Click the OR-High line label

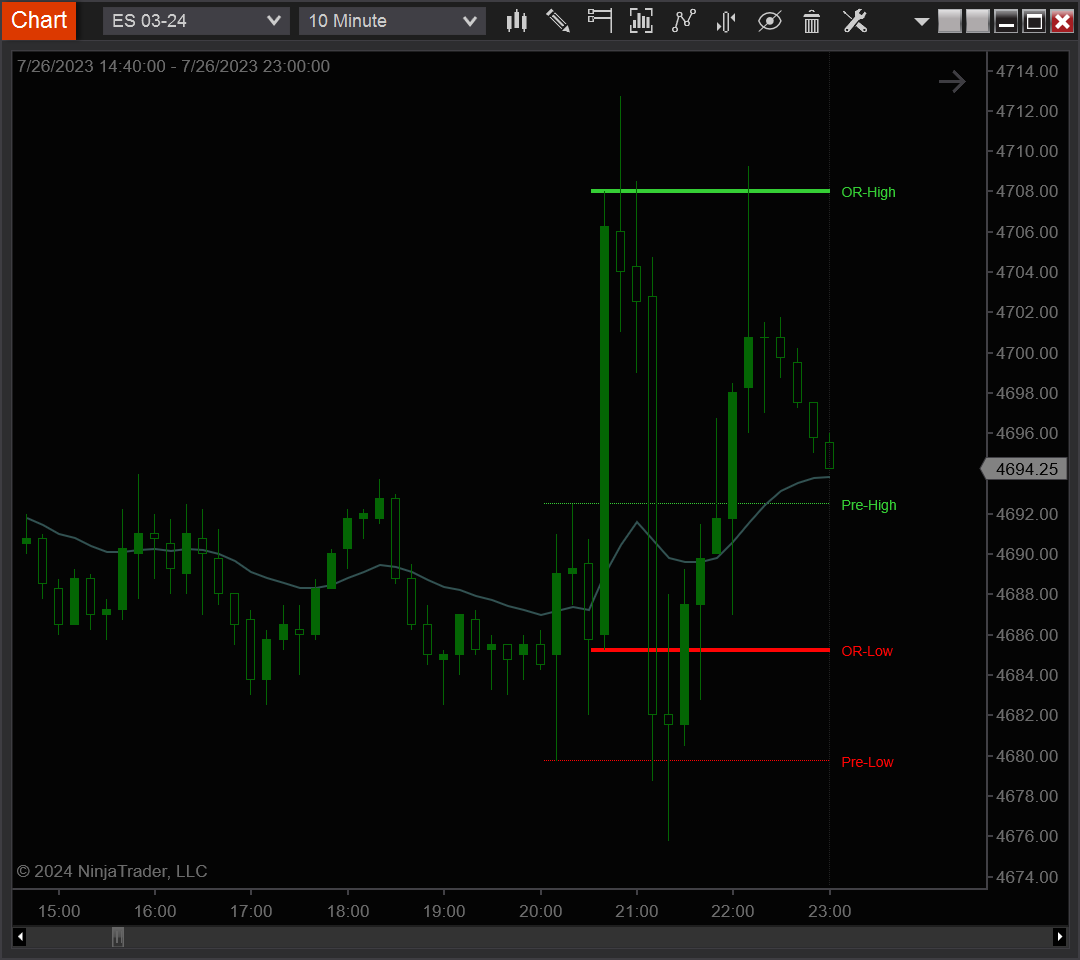click(x=868, y=192)
